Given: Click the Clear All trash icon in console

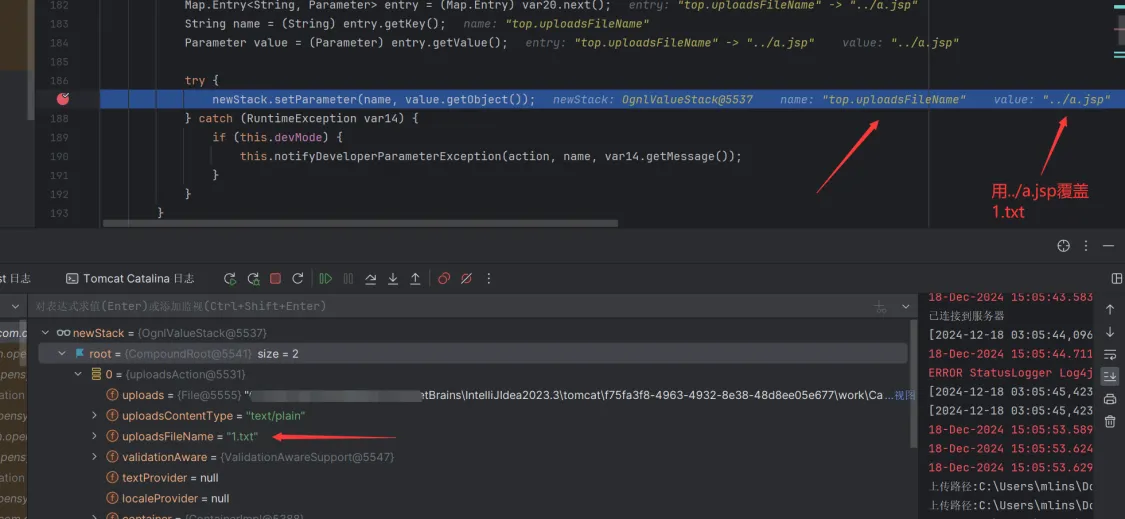Looking at the screenshot, I should 1109,422.
